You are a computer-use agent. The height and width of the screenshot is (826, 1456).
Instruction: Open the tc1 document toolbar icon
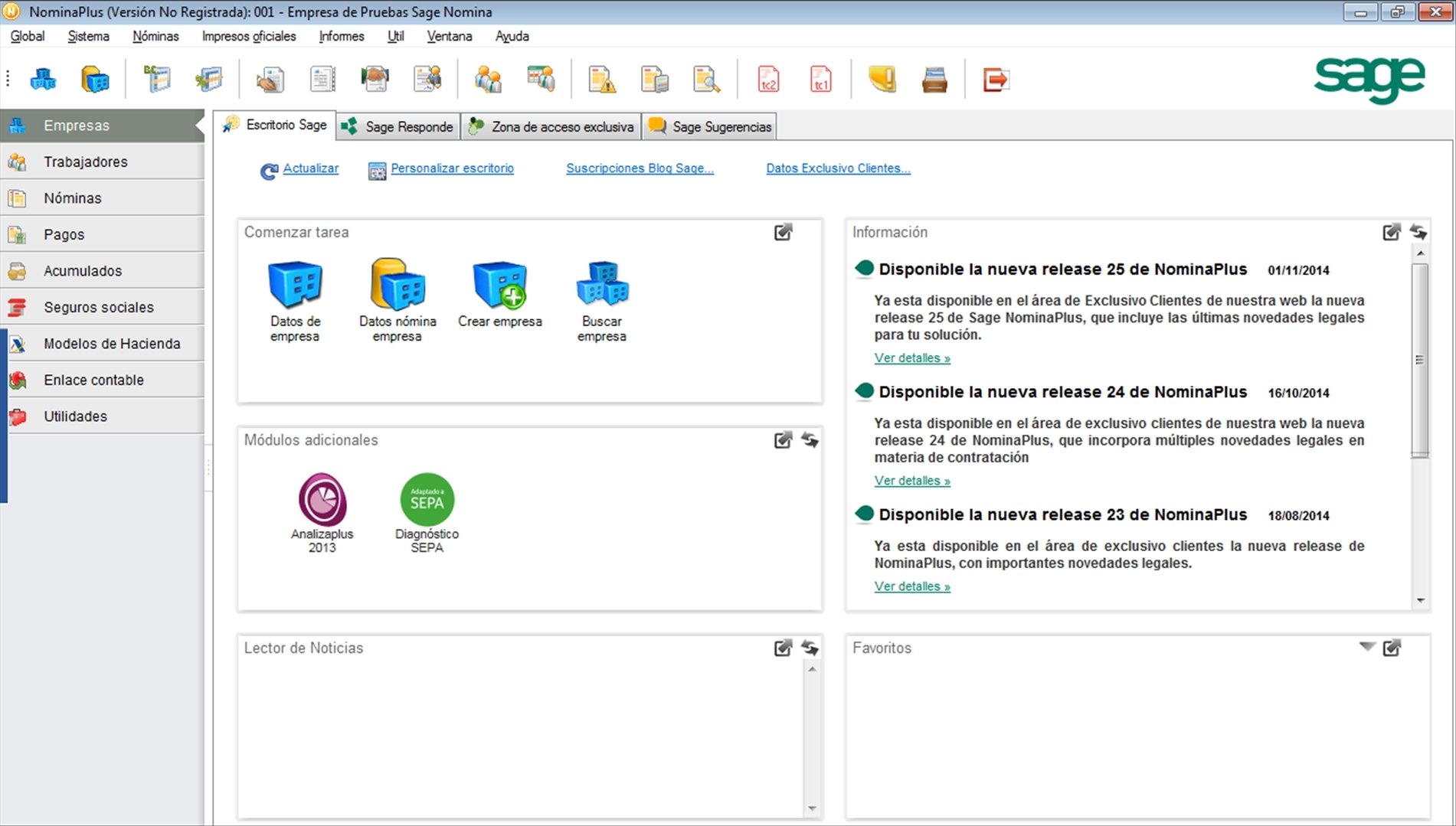coord(820,80)
